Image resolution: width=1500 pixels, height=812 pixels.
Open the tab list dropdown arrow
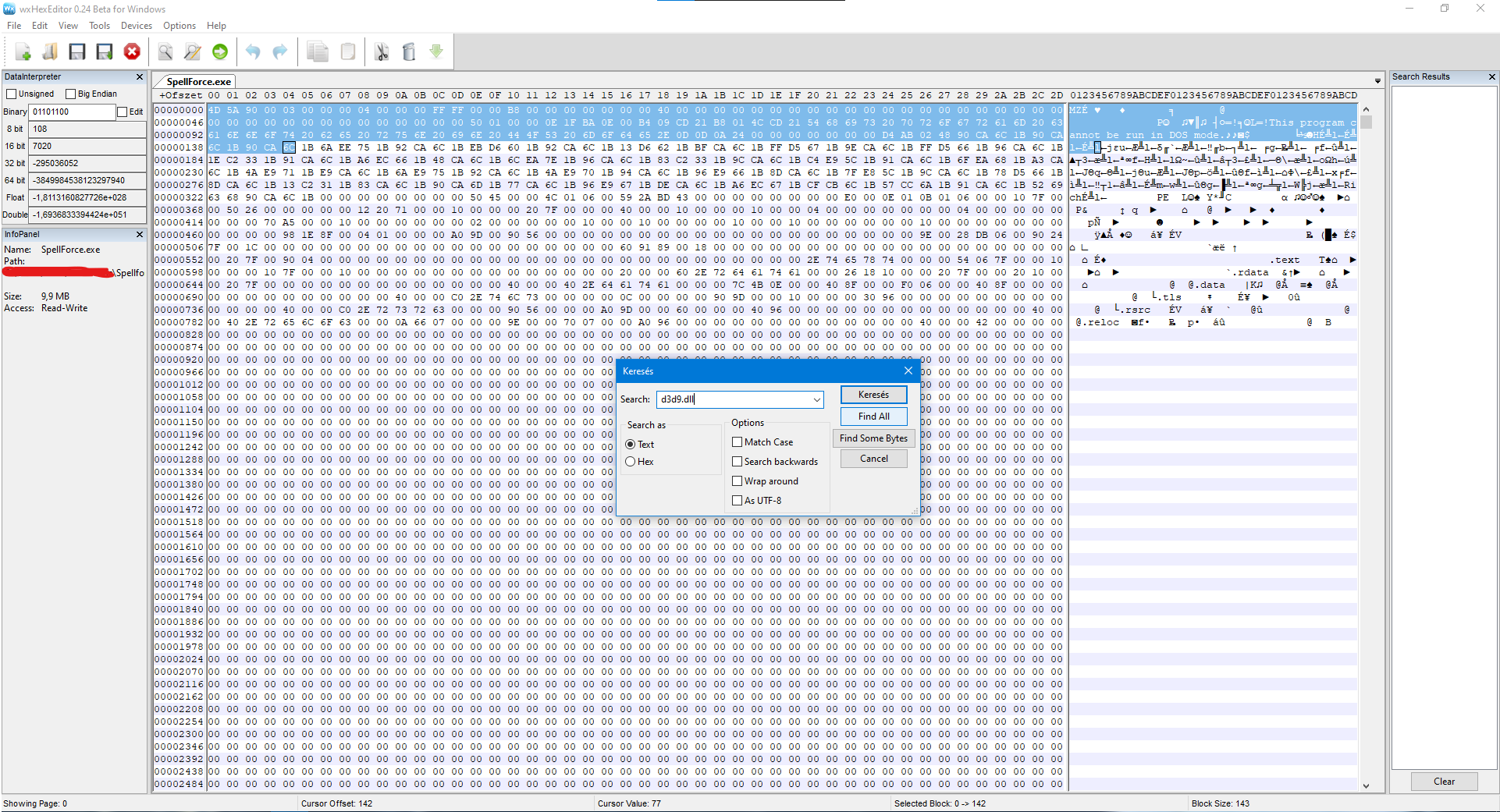pyautogui.click(x=1377, y=81)
